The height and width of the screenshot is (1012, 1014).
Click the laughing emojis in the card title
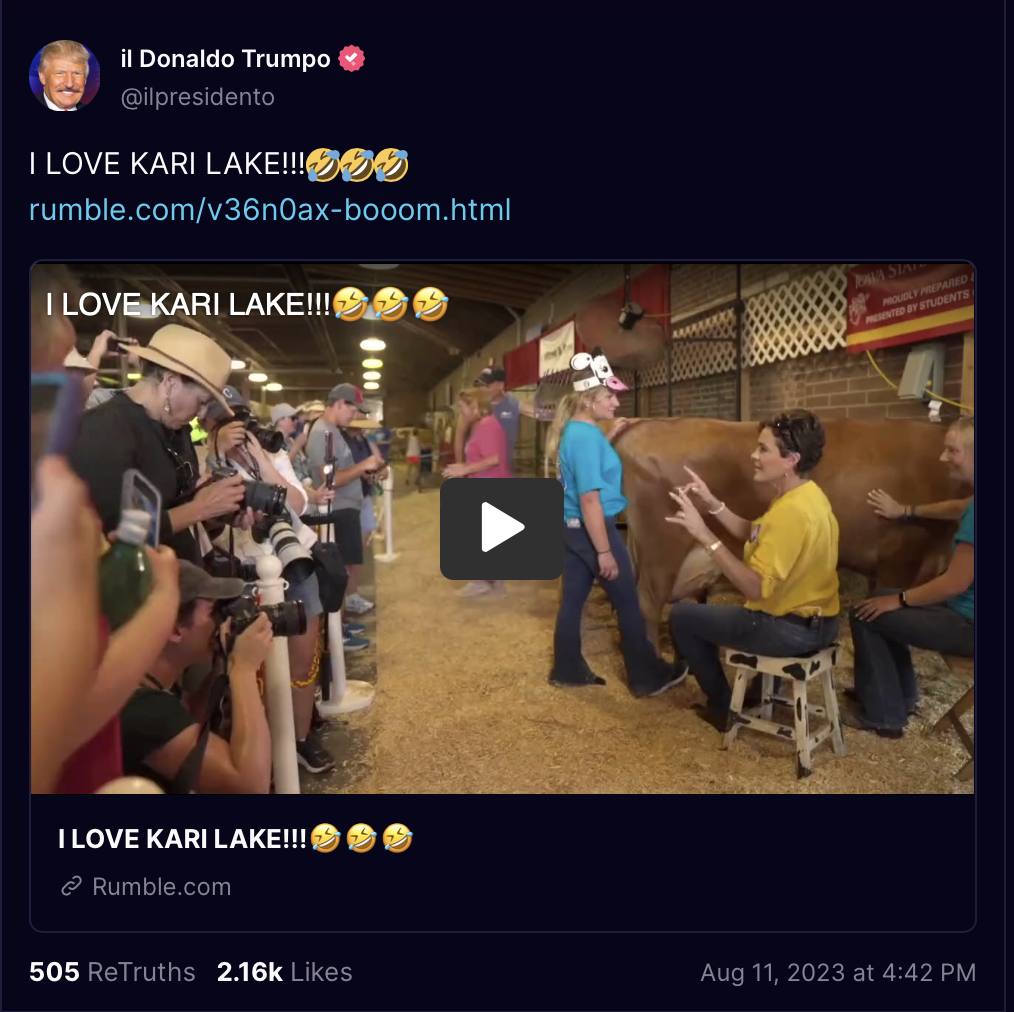(x=361, y=838)
